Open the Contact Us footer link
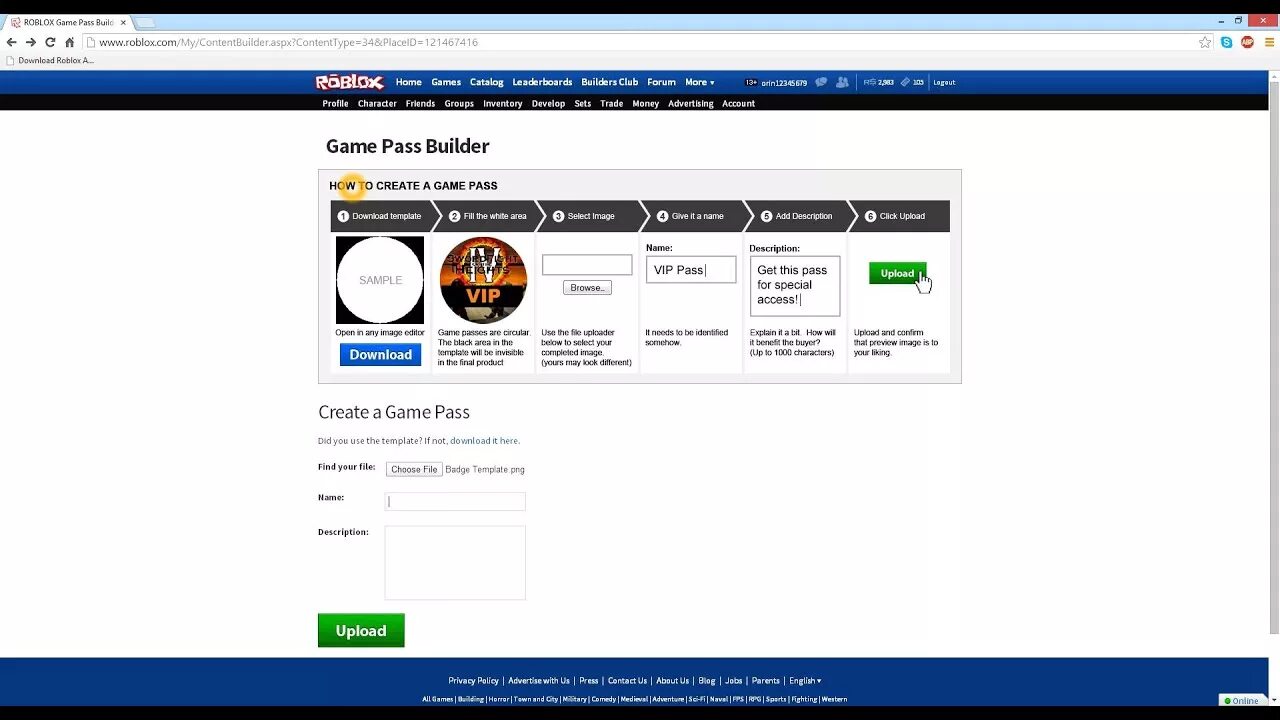The image size is (1280, 720). [627, 680]
